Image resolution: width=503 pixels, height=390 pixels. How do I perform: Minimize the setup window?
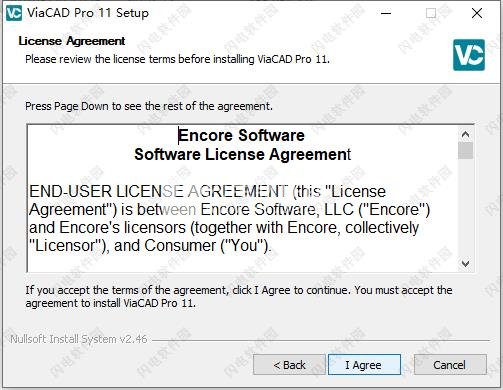(386, 13)
